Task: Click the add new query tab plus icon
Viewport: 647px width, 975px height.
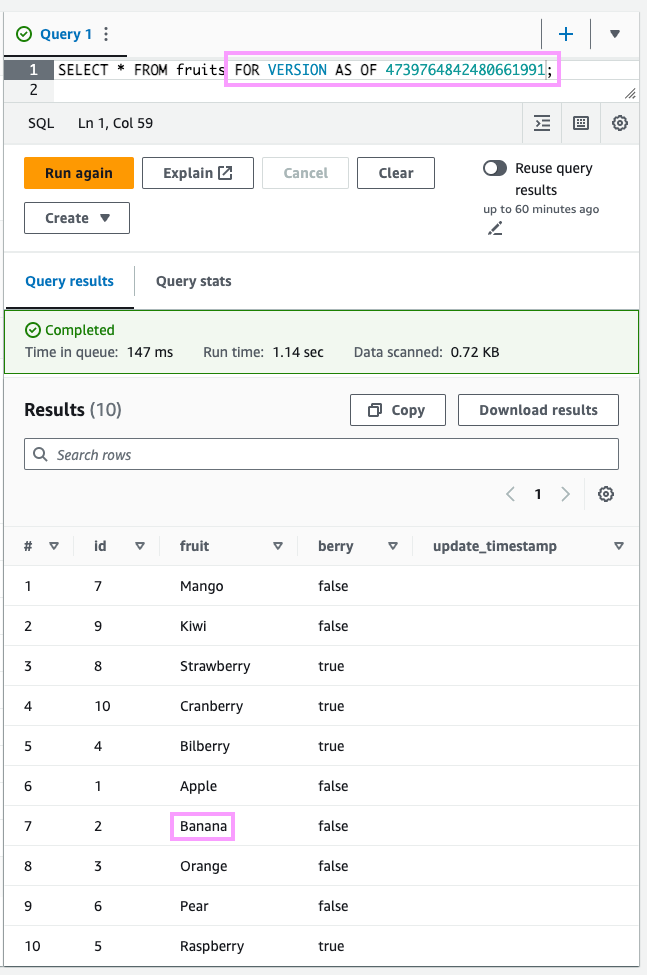Action: pyautogui.click(x=566, y=34)
